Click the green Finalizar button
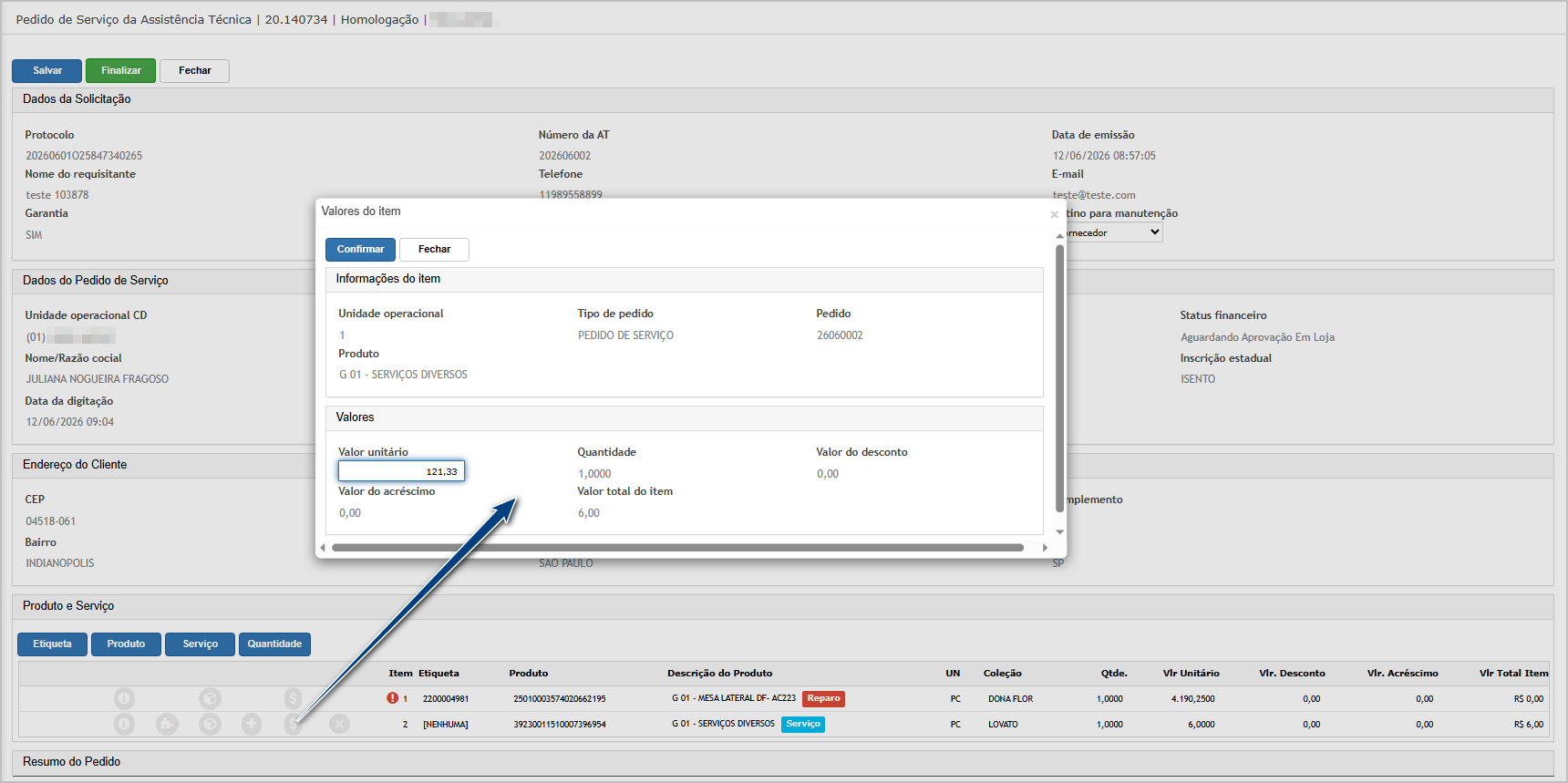 point(120,71)
